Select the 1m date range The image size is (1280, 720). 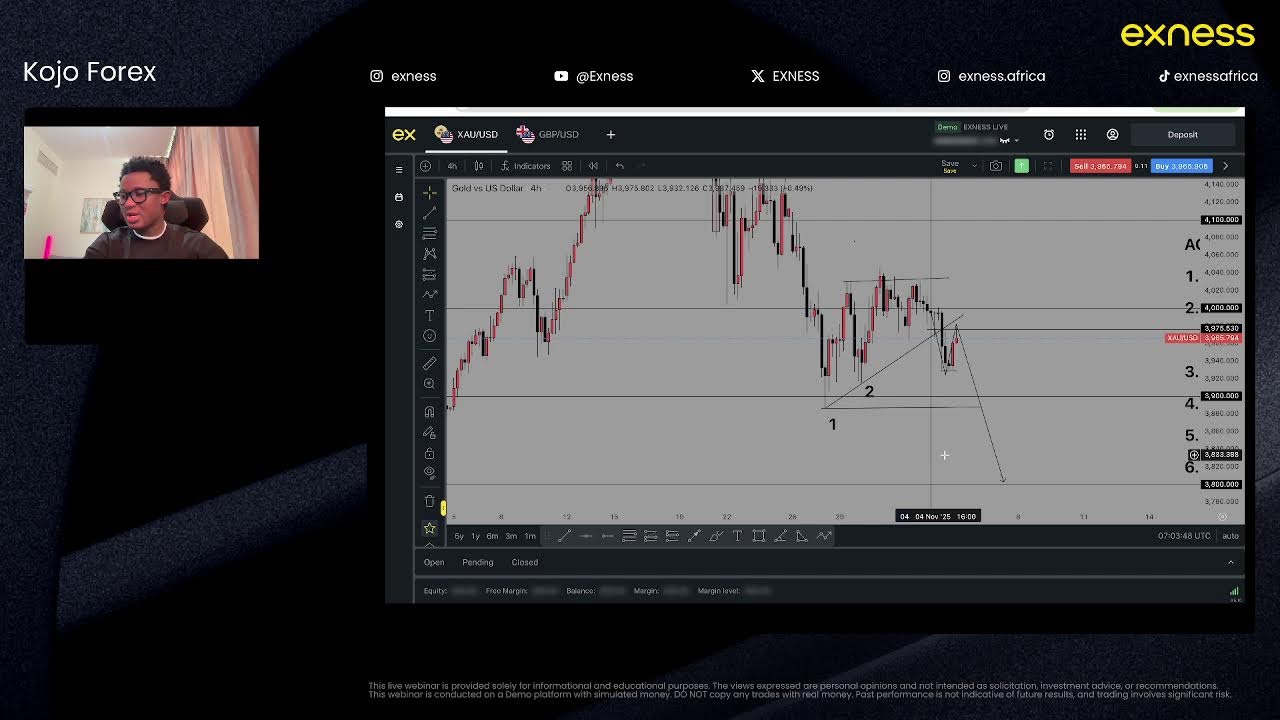tap(530, 536)
